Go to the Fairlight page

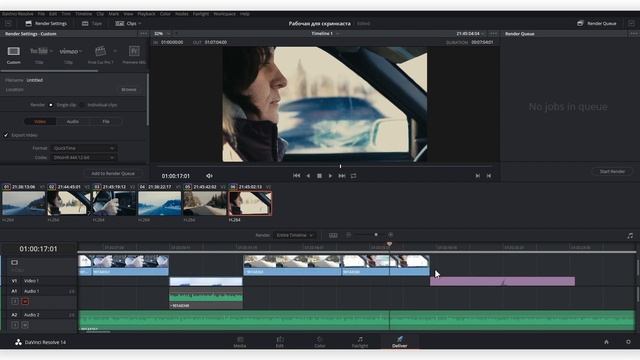tap(360, 342)
